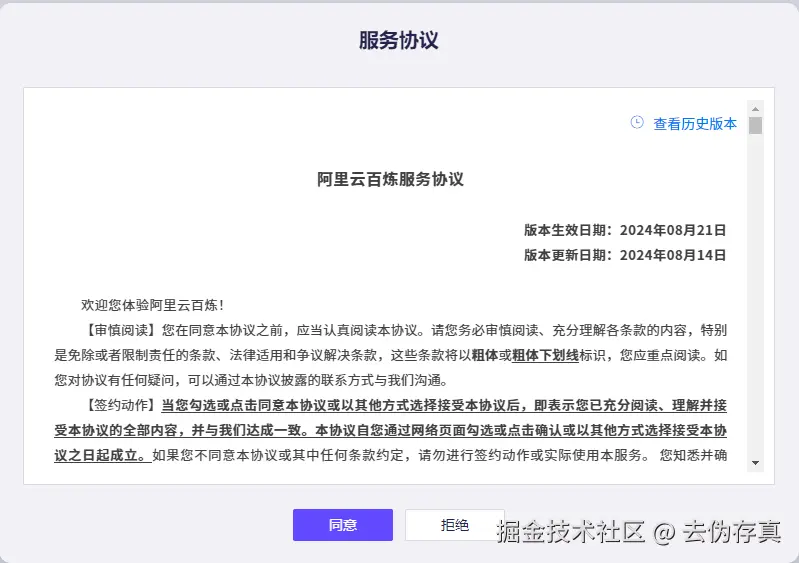Click the 欢迎您体验阿里云百炼！ text
The height and width of the screenshot is (563, 799).
pos(152,305)
